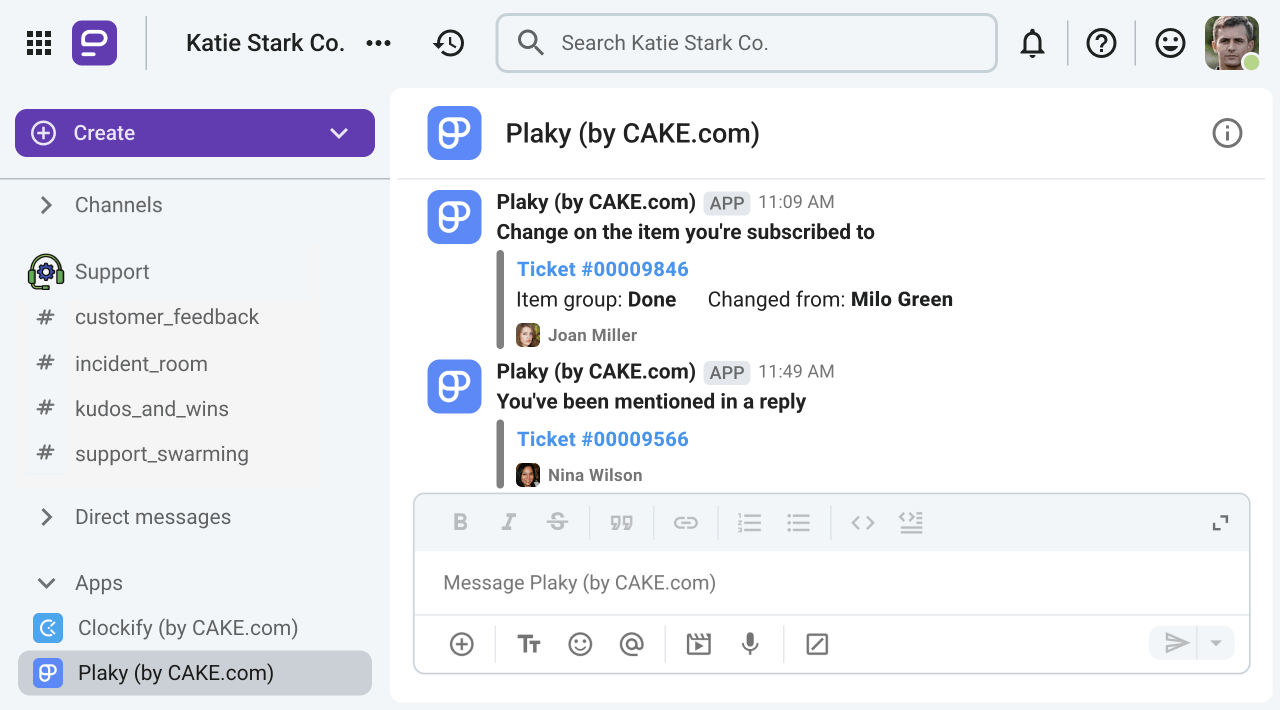
Task: Switch to the Clockify app in the sidebar
Action: (188, 627)
